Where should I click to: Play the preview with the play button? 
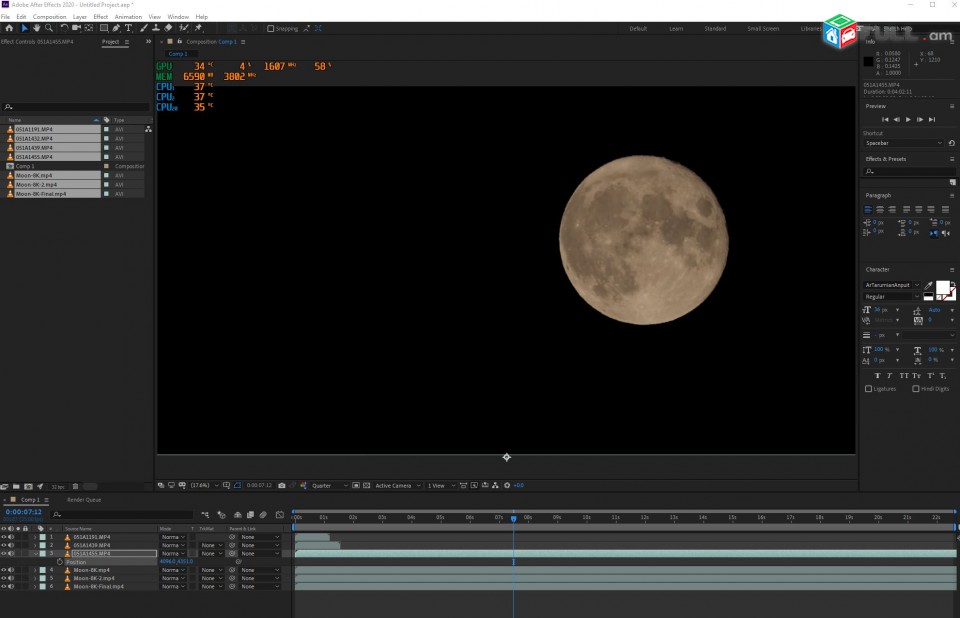[908, 119]
